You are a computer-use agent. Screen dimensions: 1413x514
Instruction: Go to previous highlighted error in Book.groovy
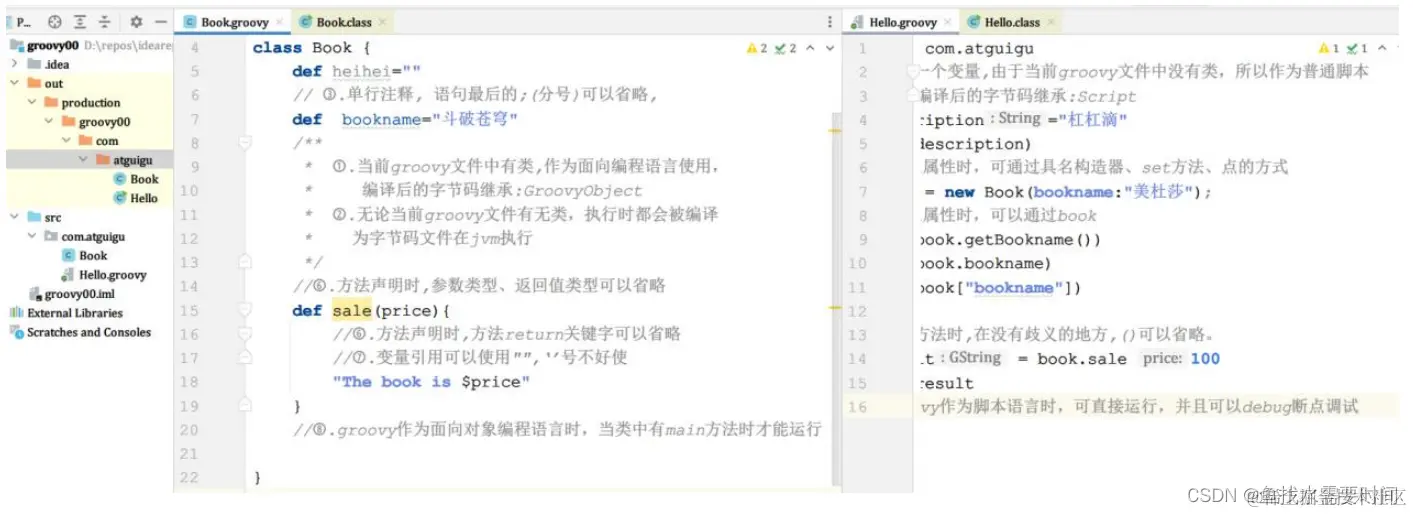click(811, 48)
